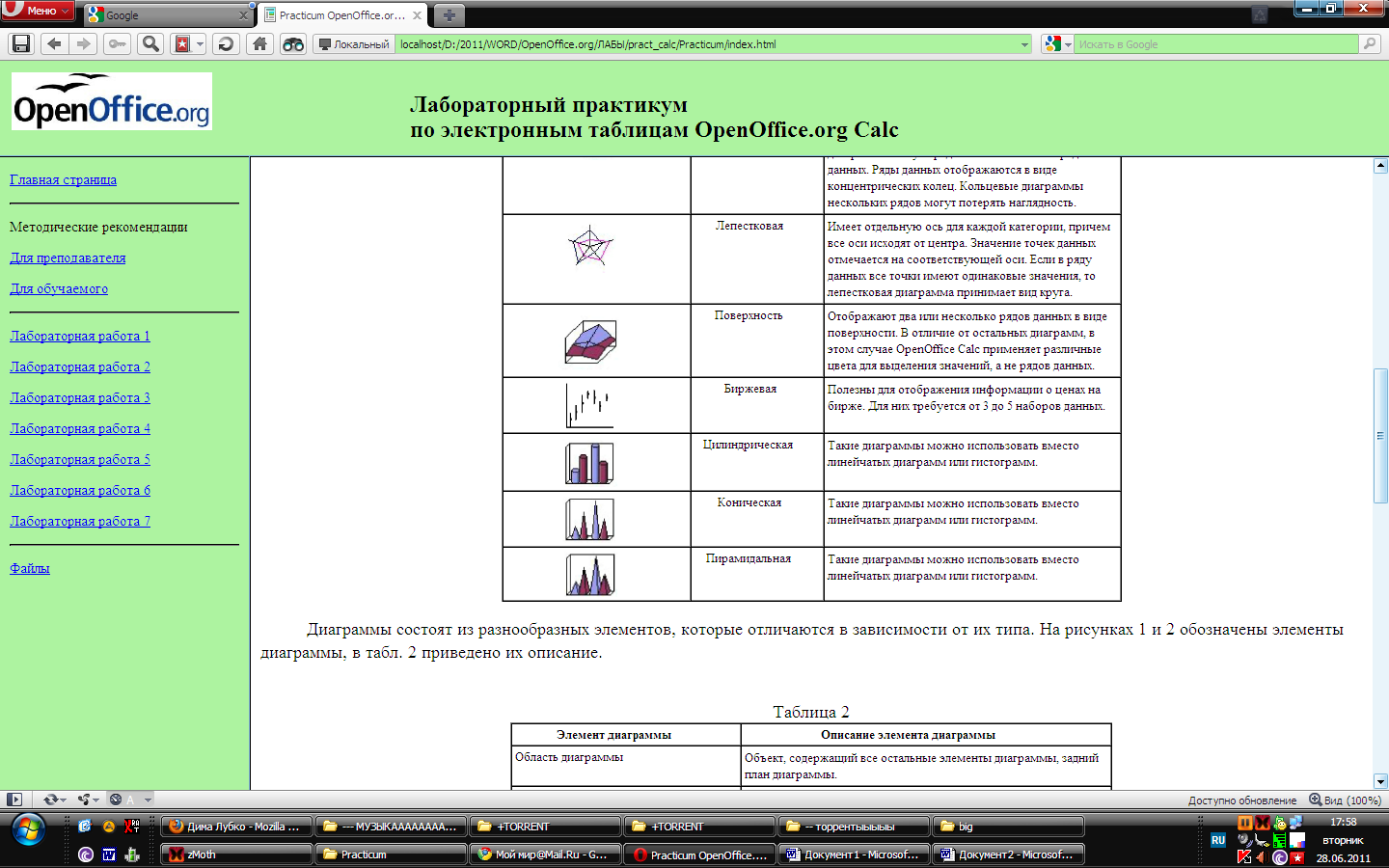Viewport: 1389px width, 868px height.
Task: Click the Биржевая stock chart thumbnail
Action: click(x=589, y=406)
